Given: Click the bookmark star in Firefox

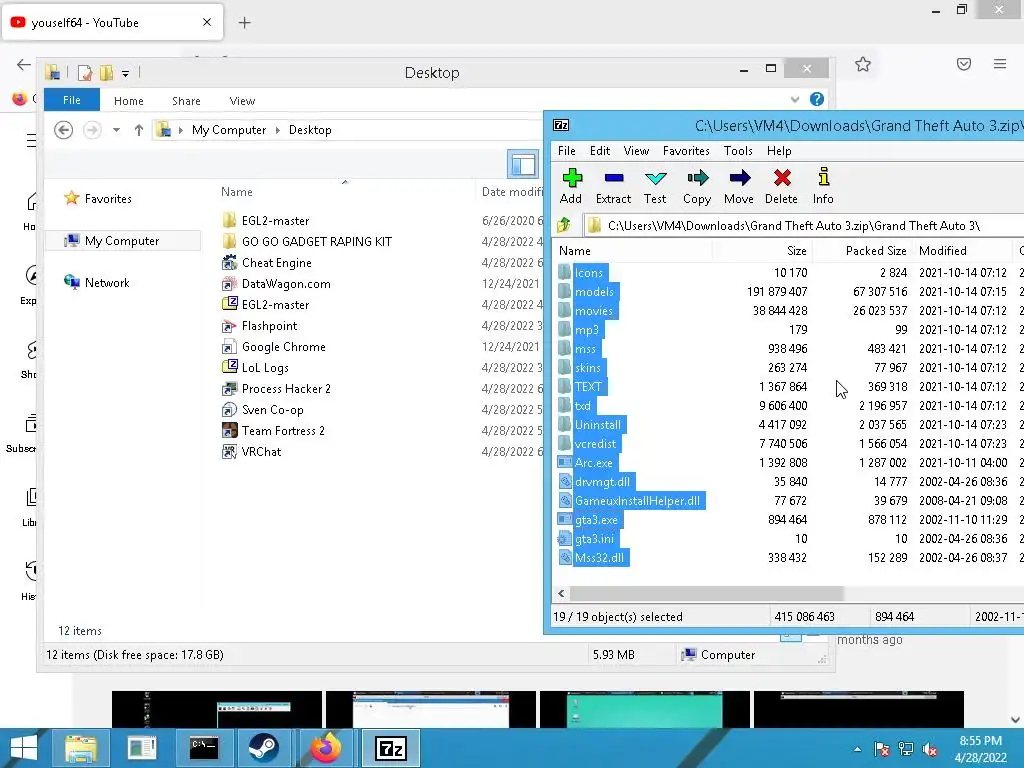Looking at the screenshot, I should point(863,64).
